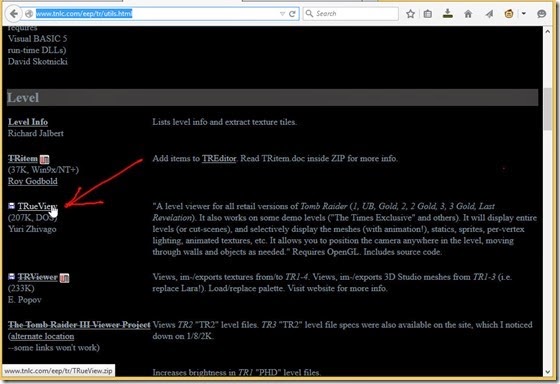560x384 pixels.
Task: Open the Downloads arrow icon
Action: [x=448, y=14]
